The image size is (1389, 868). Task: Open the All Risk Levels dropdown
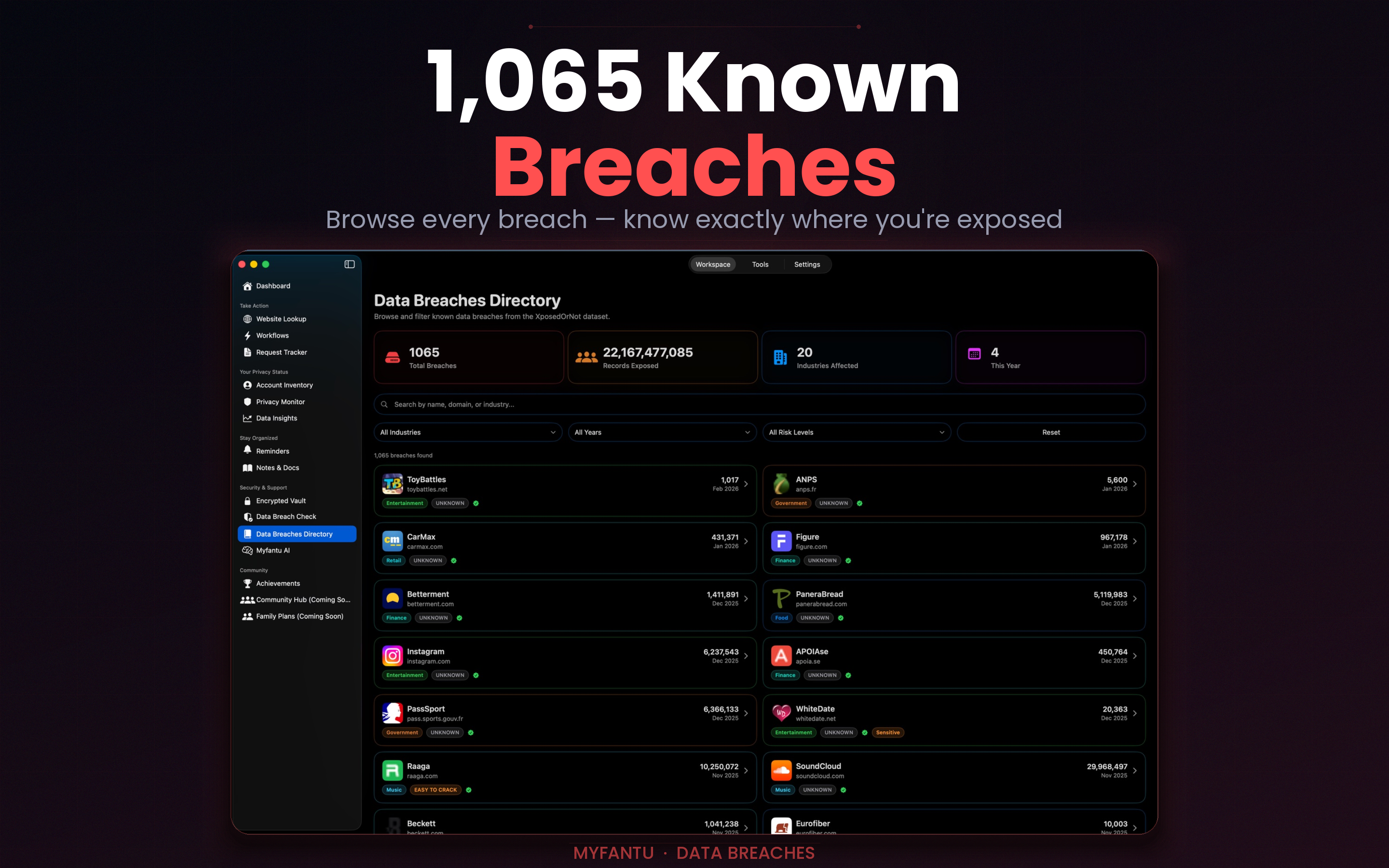857,432
